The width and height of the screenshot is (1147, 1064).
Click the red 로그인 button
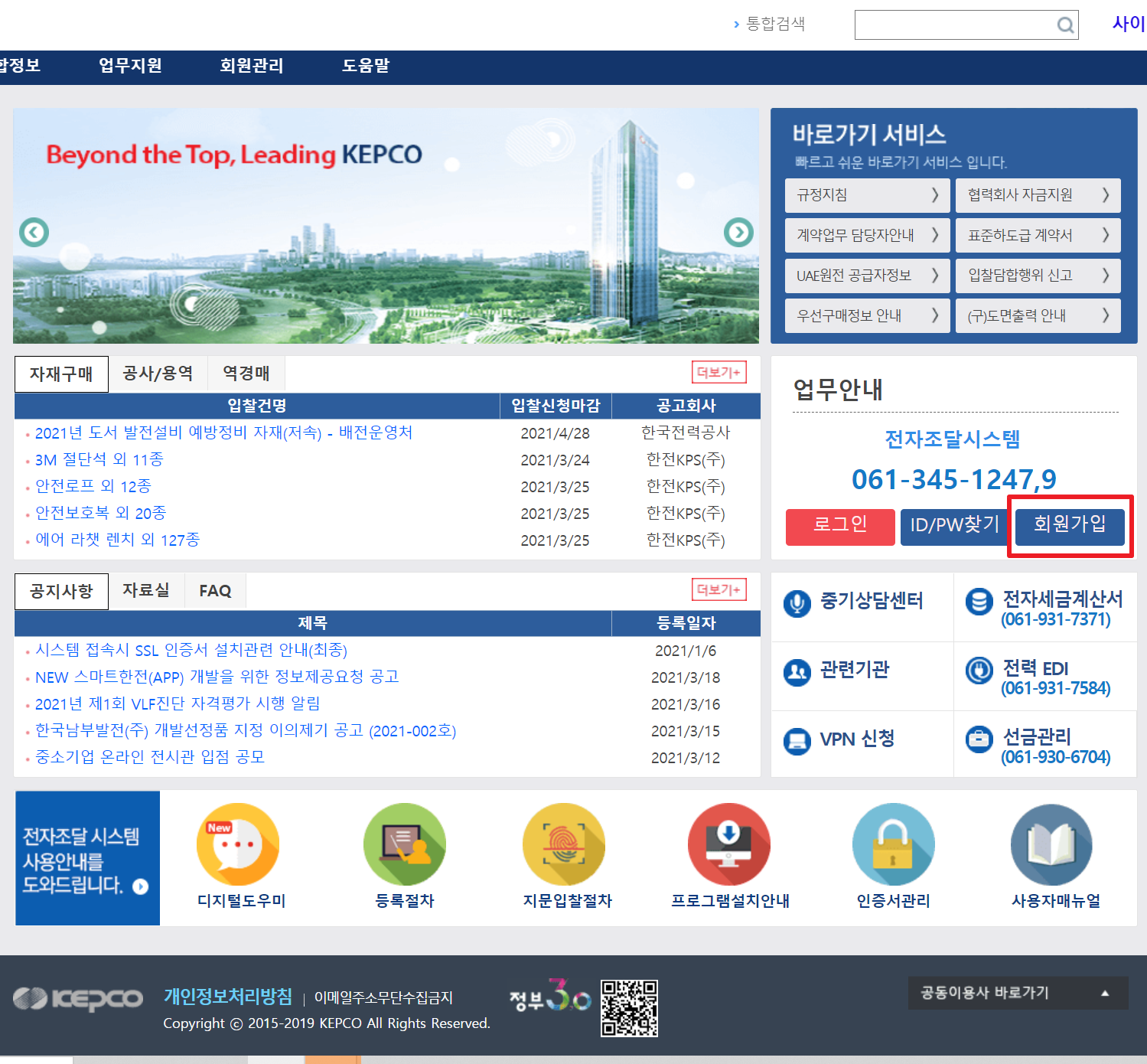[840, 527]
